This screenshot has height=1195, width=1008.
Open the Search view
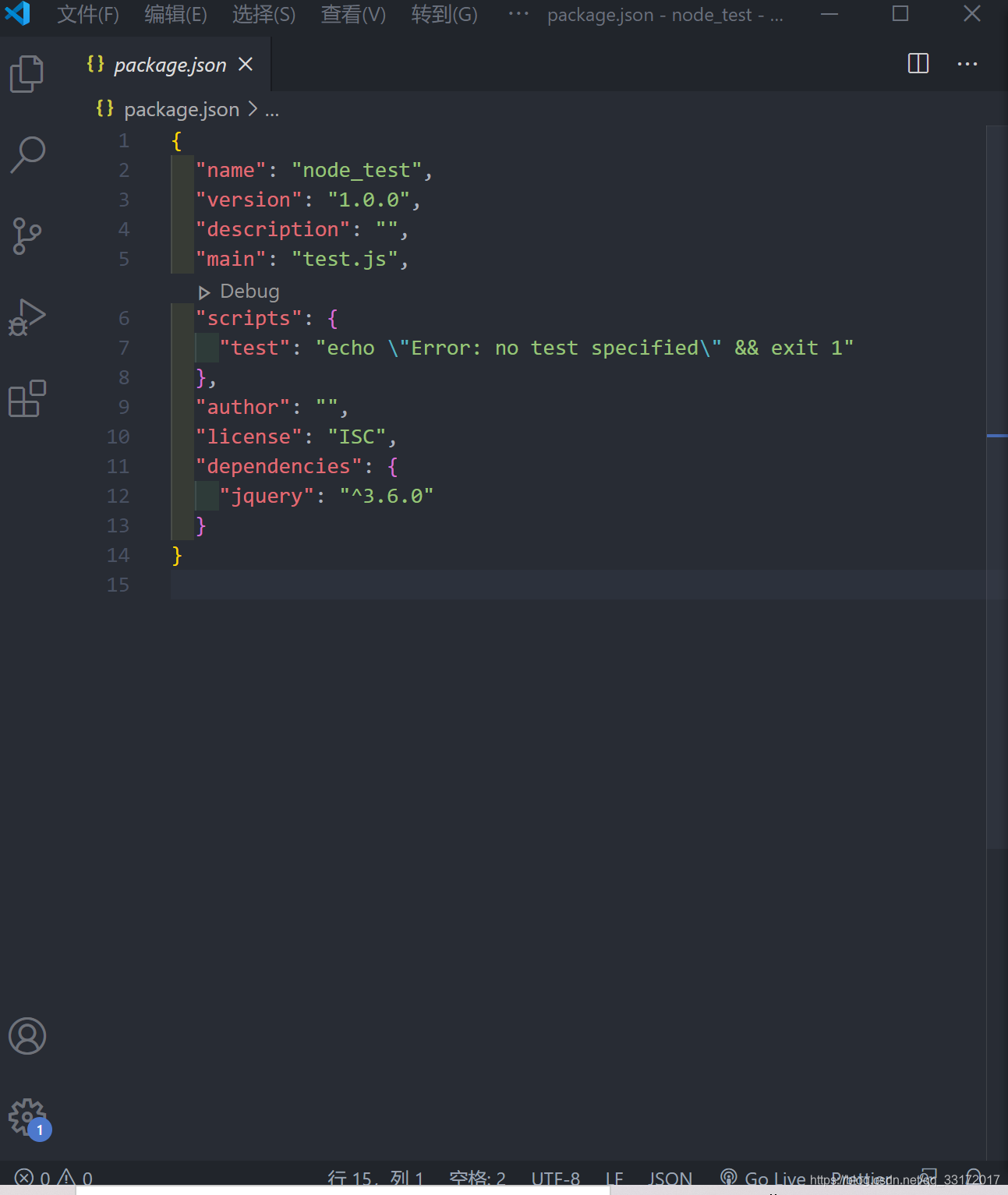tap(27, 154)
